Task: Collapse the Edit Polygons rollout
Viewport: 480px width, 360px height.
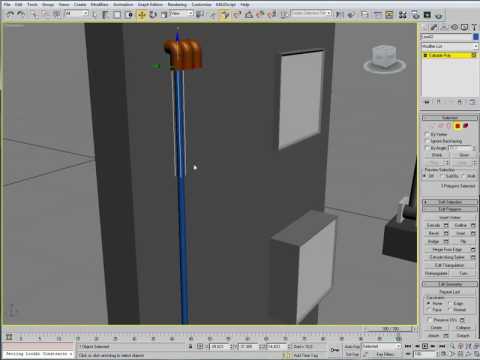Action: click(x=450, y=209)
